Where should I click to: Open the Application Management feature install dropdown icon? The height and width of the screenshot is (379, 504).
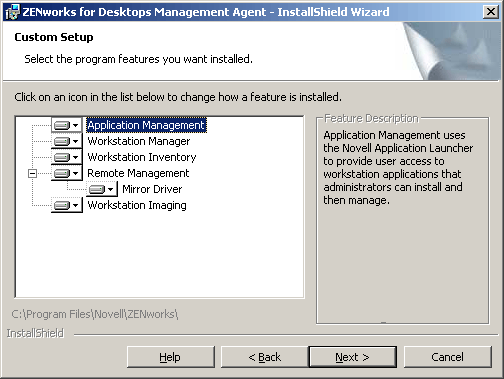point(67,125)
